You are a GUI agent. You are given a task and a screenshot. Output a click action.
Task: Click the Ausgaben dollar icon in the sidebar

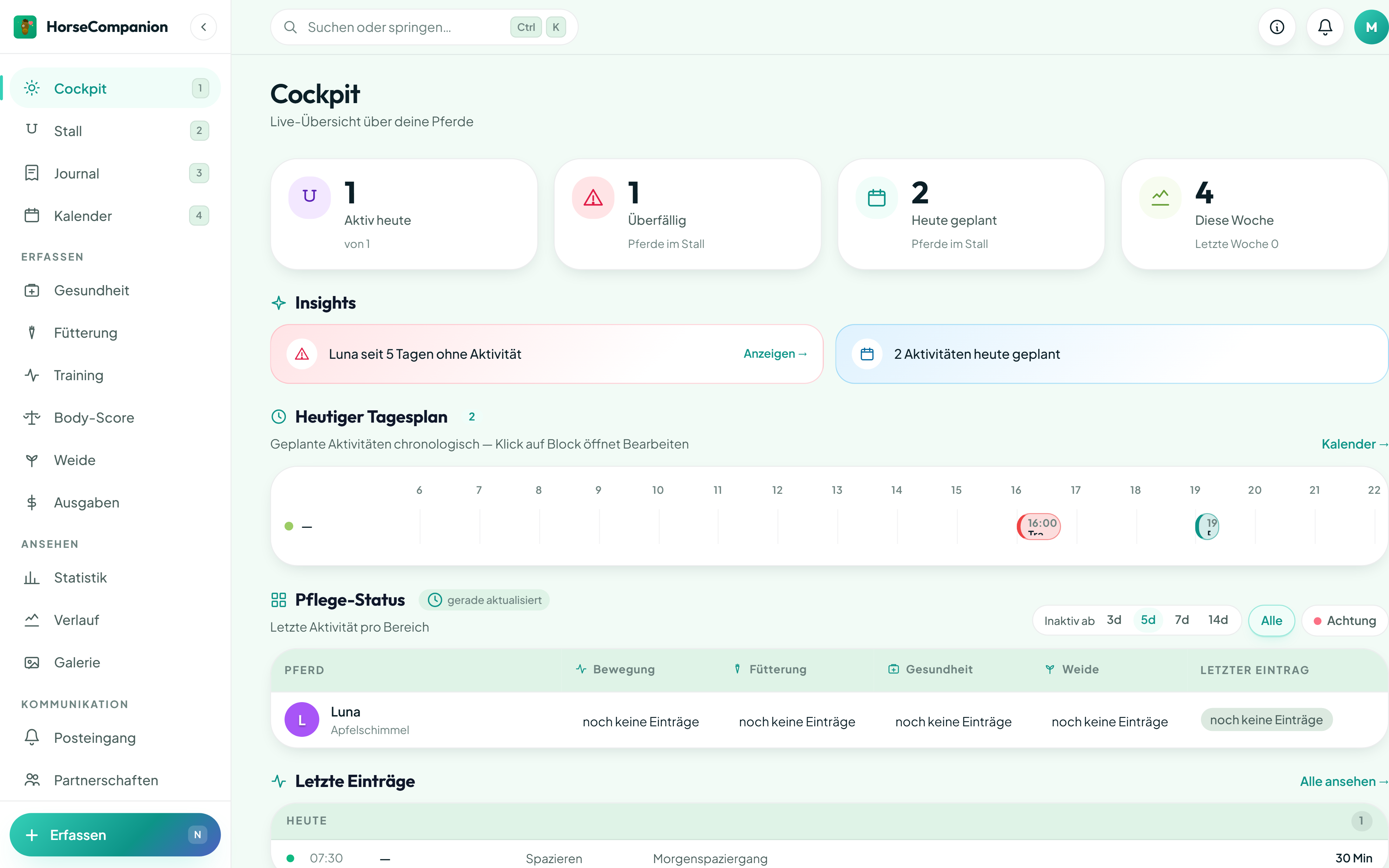coord(32,503)
